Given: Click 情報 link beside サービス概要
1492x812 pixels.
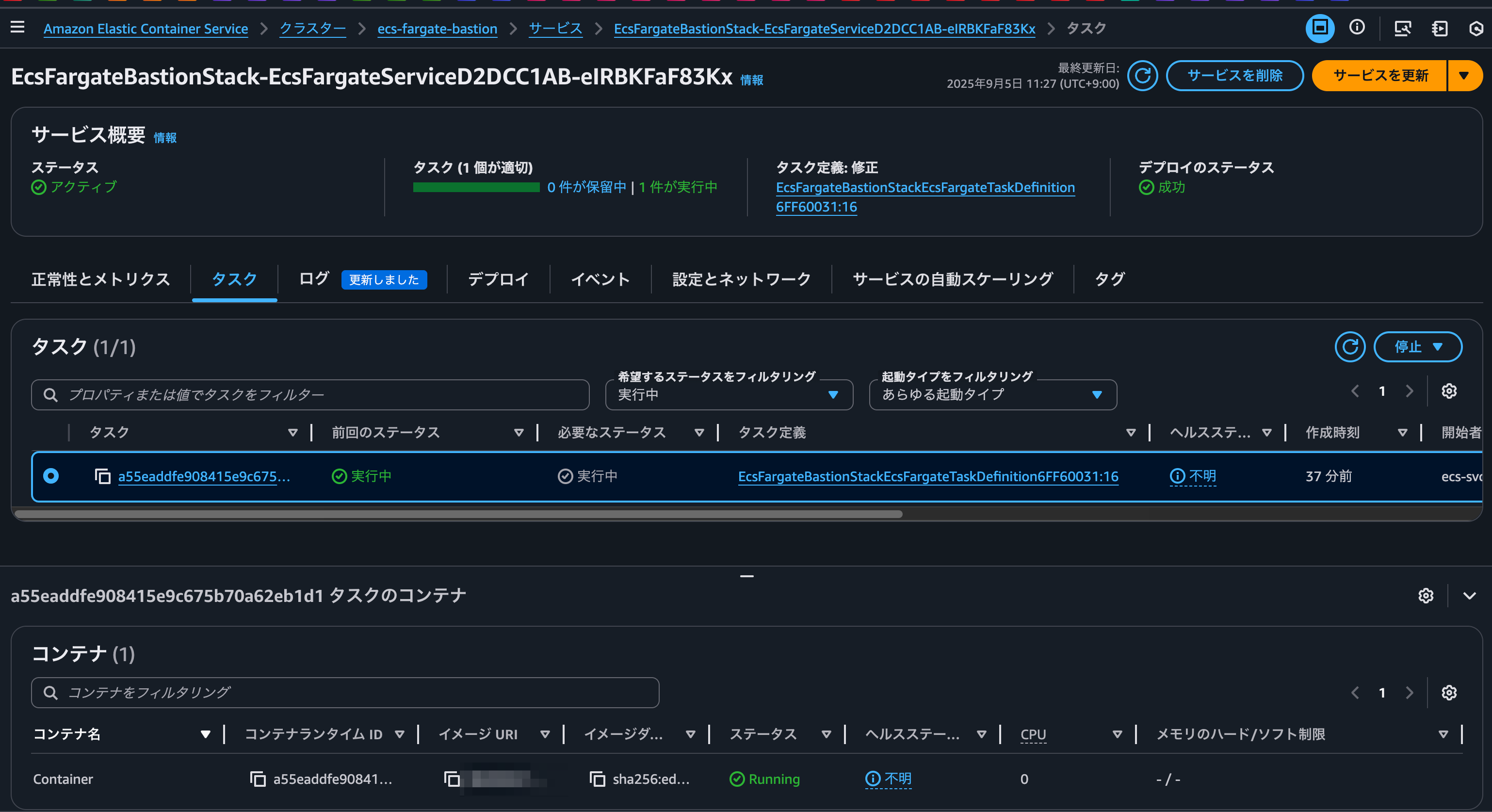Looking at the screenshot, I should click(x=165, y=137).
